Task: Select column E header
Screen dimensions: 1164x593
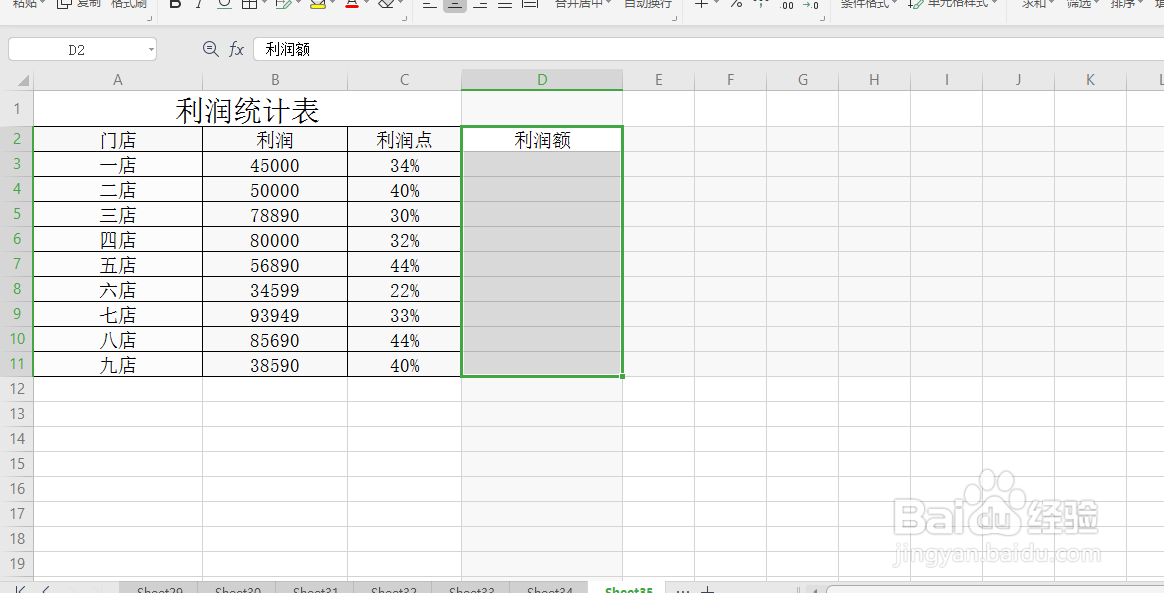Action: 658,79
